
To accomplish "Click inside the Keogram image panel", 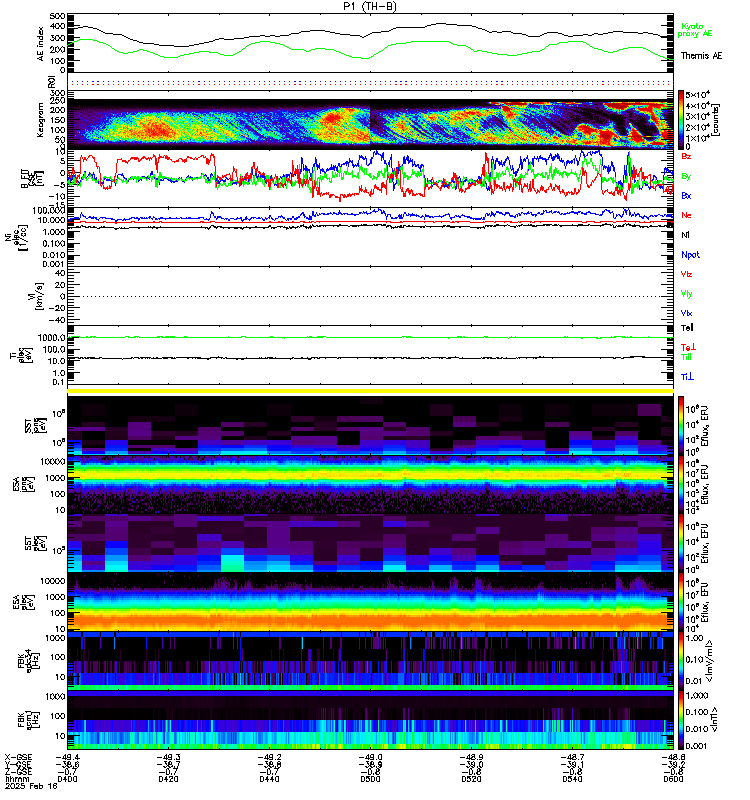I will (x=370, y=124).
